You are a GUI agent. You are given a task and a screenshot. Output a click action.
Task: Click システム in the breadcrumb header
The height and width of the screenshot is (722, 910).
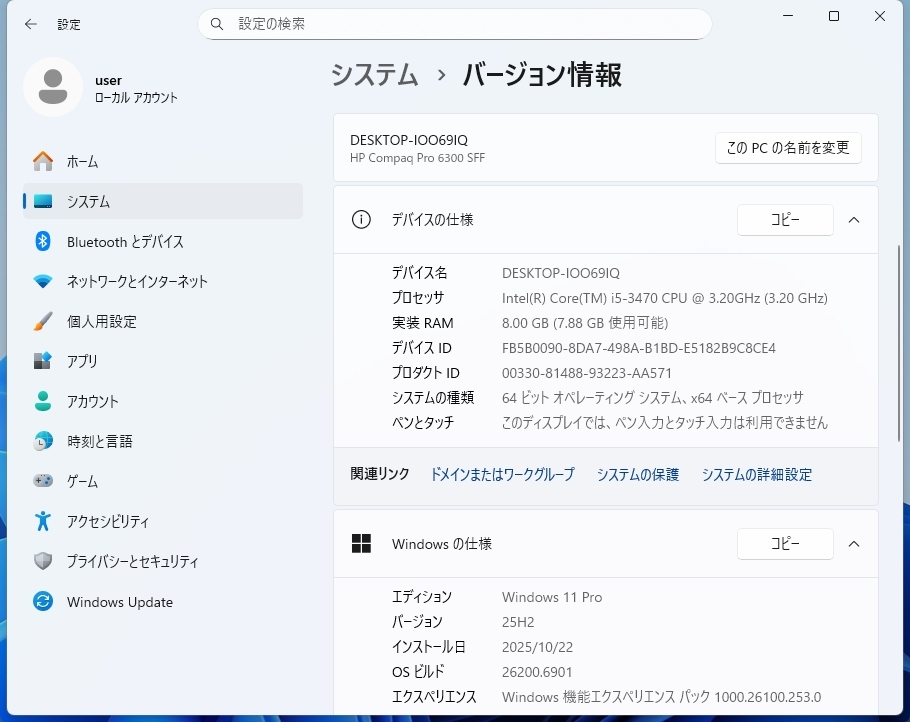pyautogui.click(x=375, y=75)
